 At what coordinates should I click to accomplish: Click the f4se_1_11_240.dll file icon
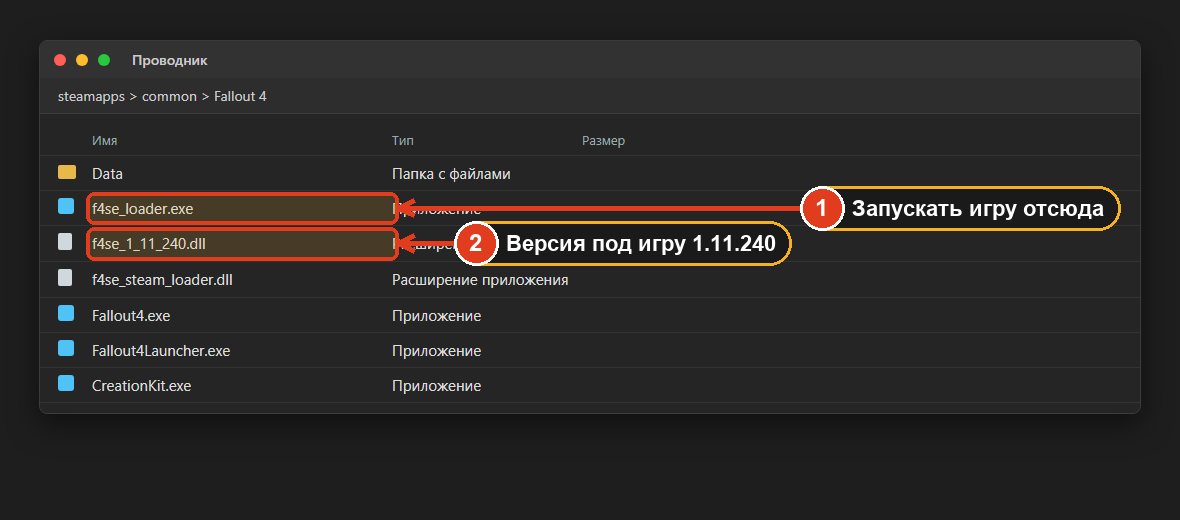66,242
